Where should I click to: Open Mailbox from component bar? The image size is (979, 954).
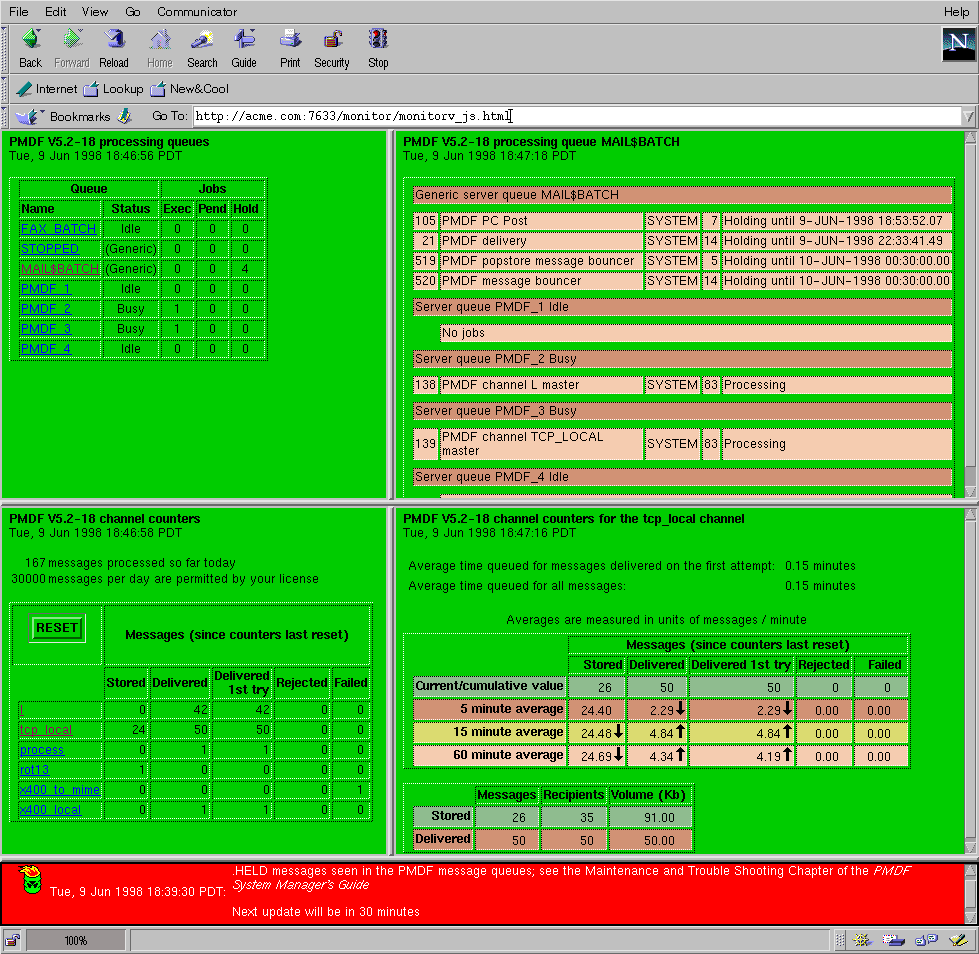[893, 940]
